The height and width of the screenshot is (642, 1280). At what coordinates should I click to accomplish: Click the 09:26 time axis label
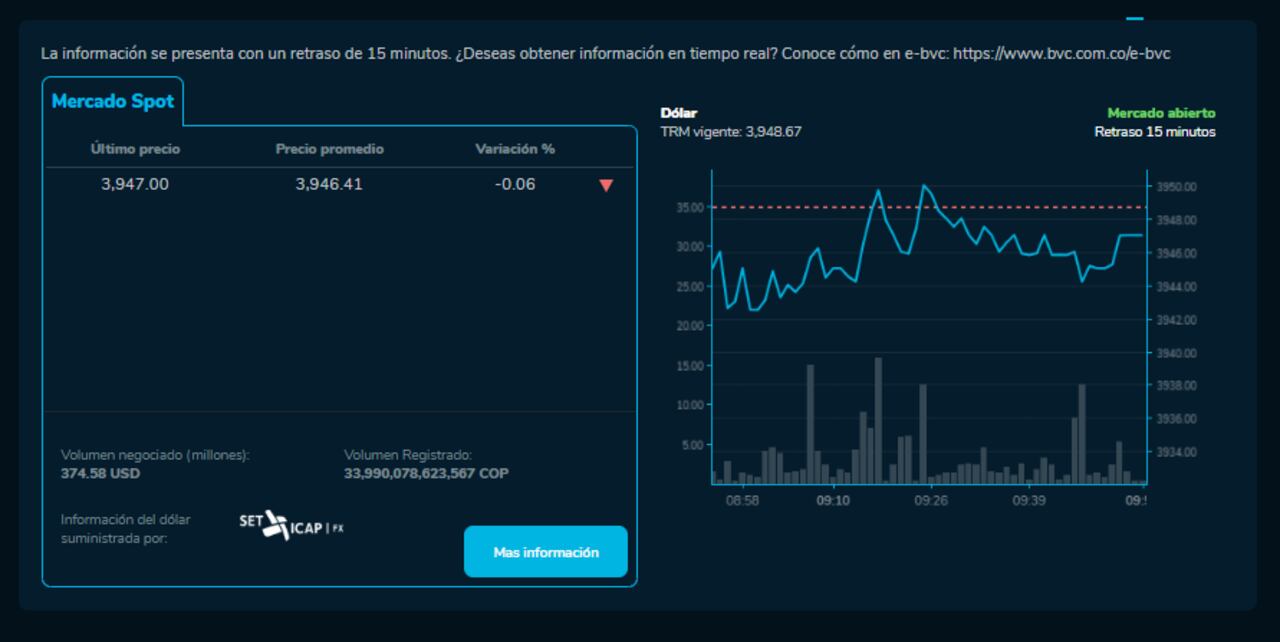click(x=930, y=500)
